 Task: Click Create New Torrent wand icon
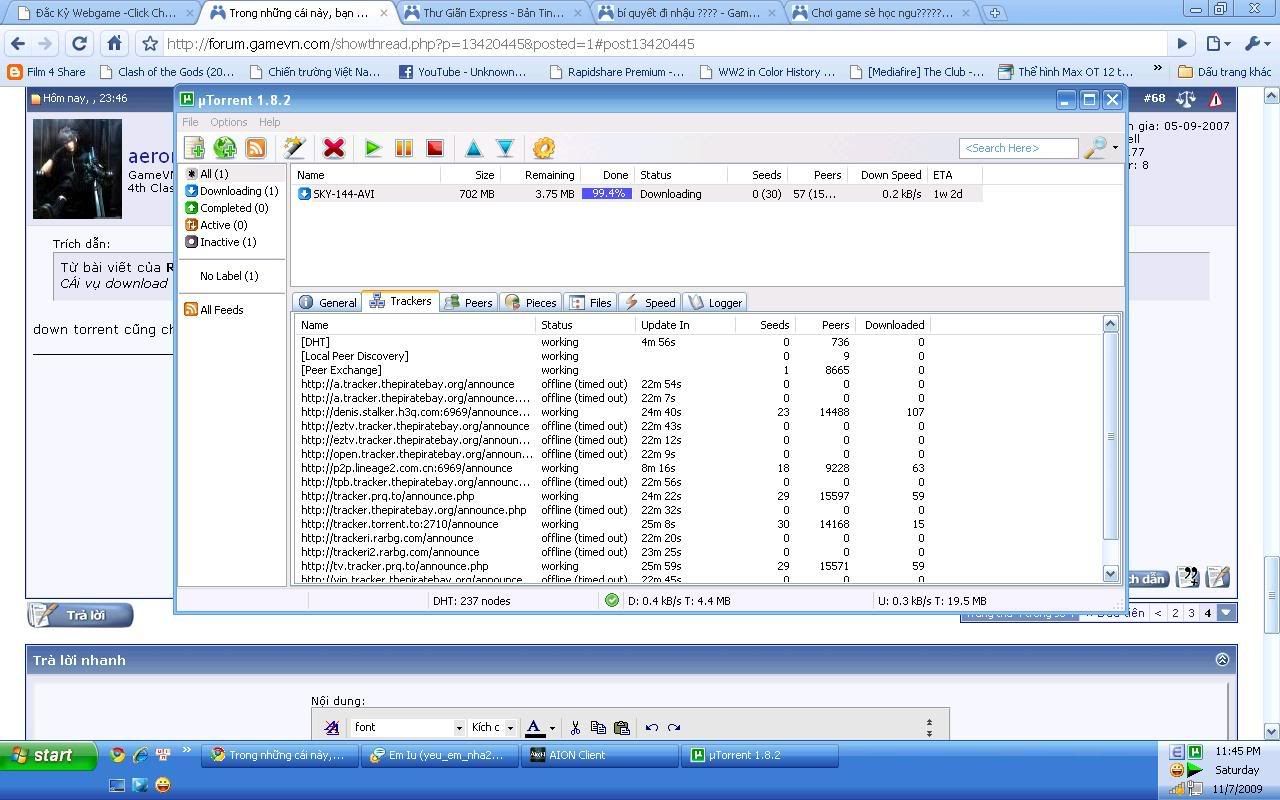click(x=294, y=148)
